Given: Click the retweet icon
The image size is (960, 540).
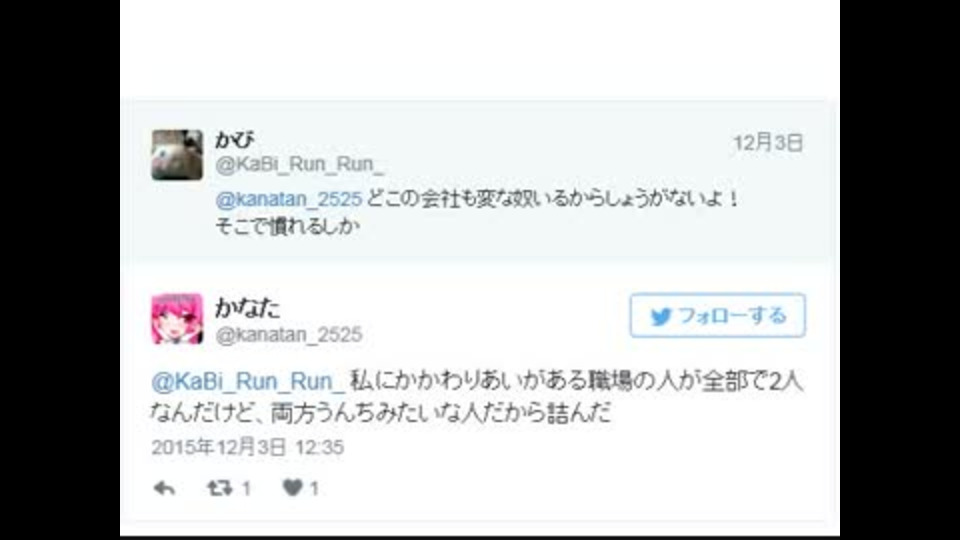Looking at the screenshot, I should (x=219, y=488).
